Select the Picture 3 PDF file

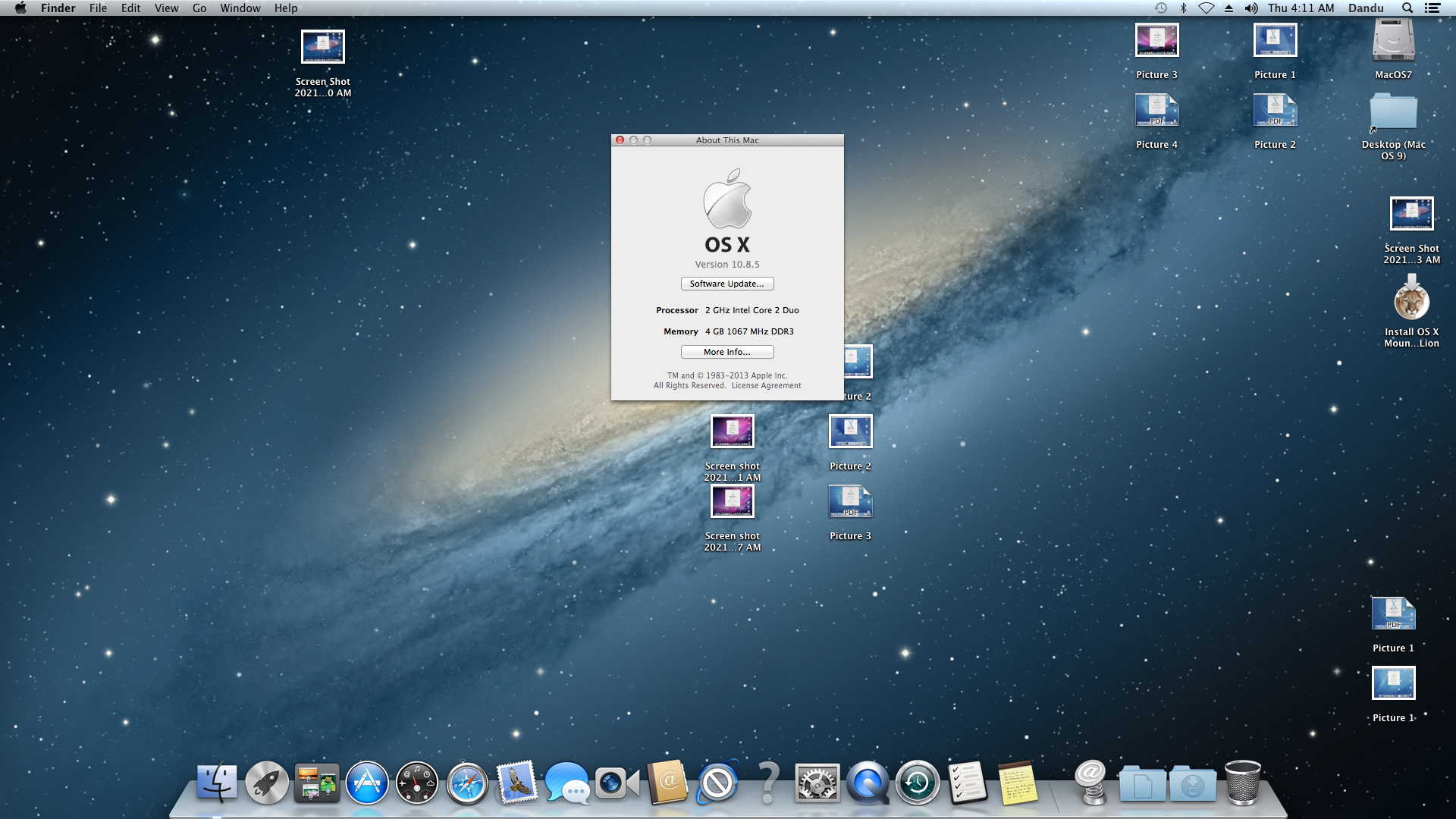[850, 502]
